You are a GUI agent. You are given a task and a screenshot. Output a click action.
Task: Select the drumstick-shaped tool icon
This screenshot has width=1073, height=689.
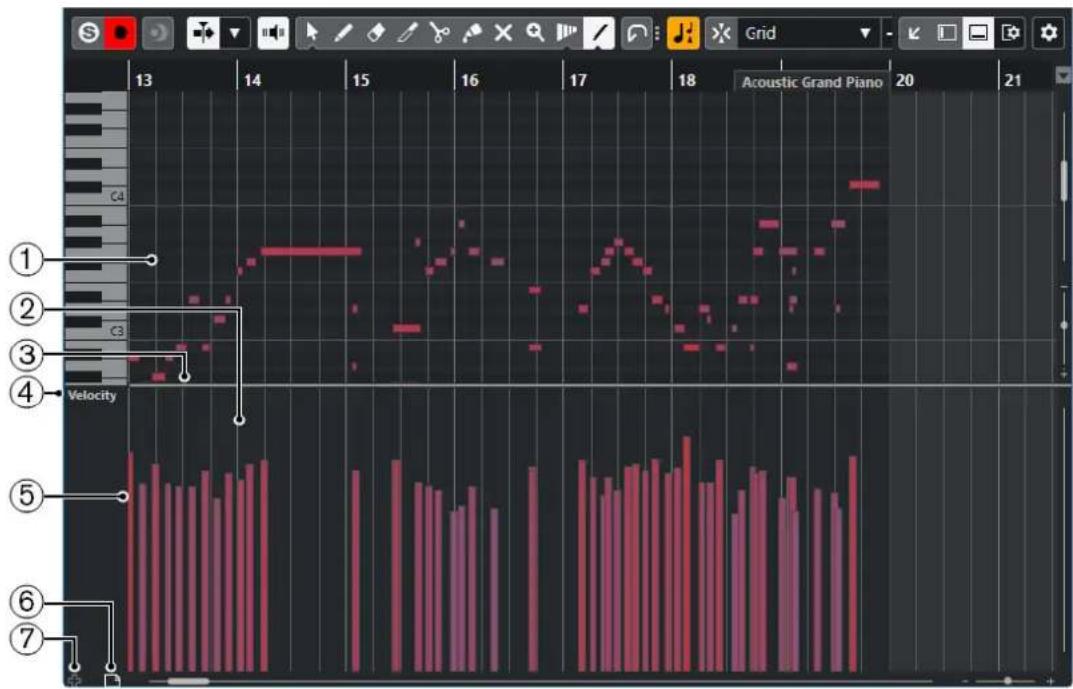pos(567,33)
